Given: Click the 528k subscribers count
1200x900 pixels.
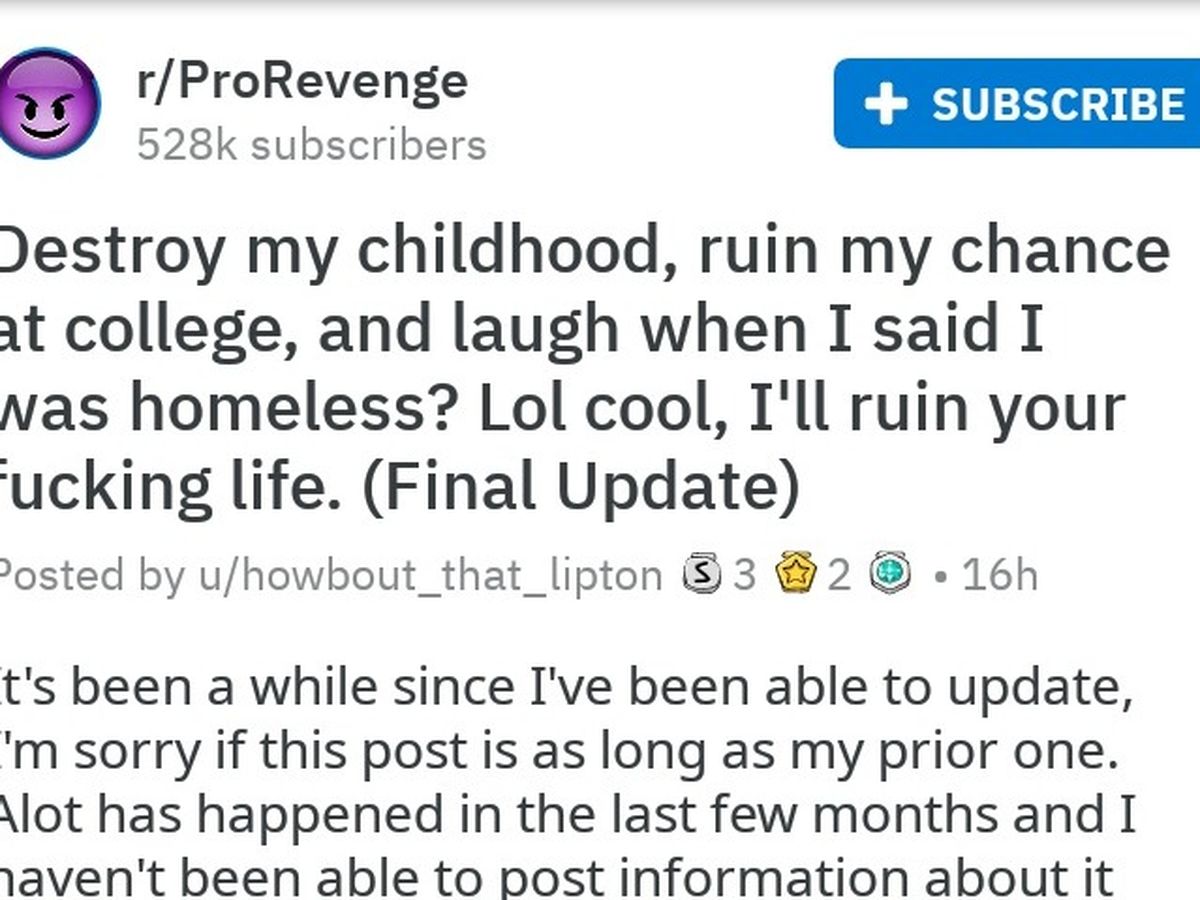Looking at the screenshot, I should coord(311,145).
